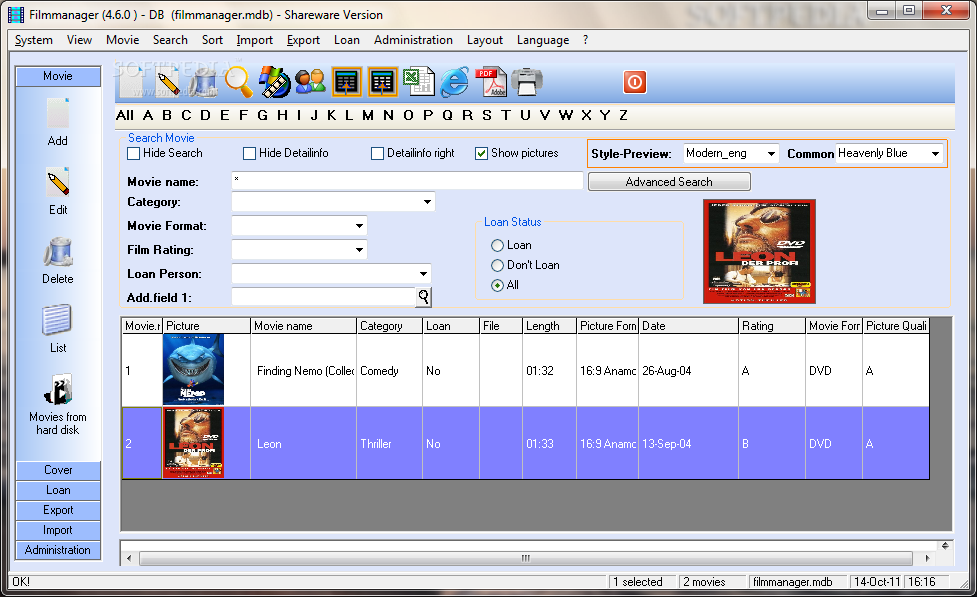
Task: Uncheck the Show pictures checkbox
Action: [x=481, y=153]
